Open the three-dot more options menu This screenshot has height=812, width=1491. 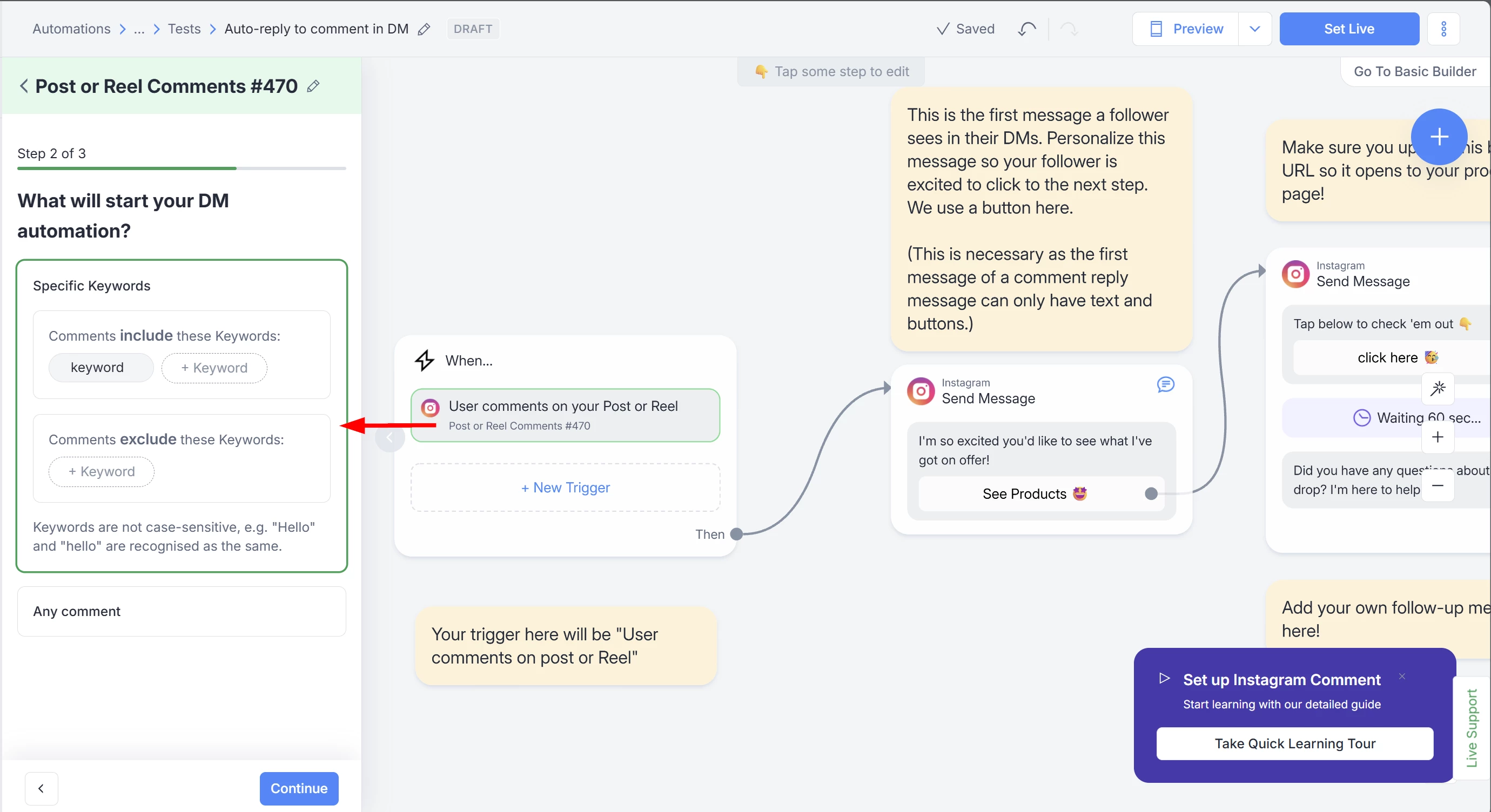coord(1443,29)
